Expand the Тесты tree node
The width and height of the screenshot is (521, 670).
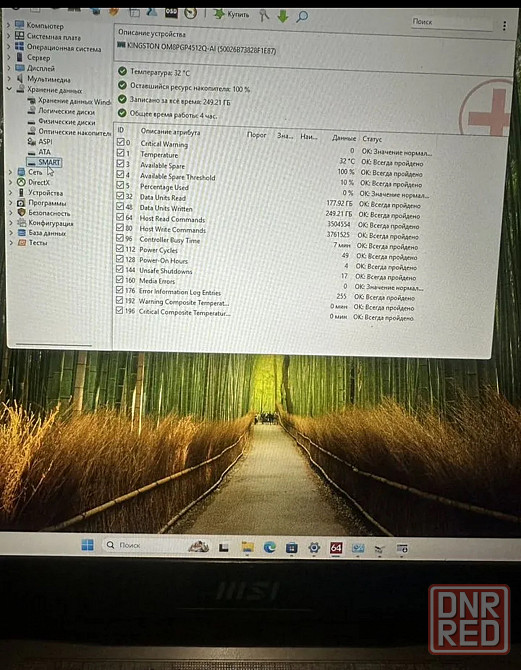click(11, 242)
